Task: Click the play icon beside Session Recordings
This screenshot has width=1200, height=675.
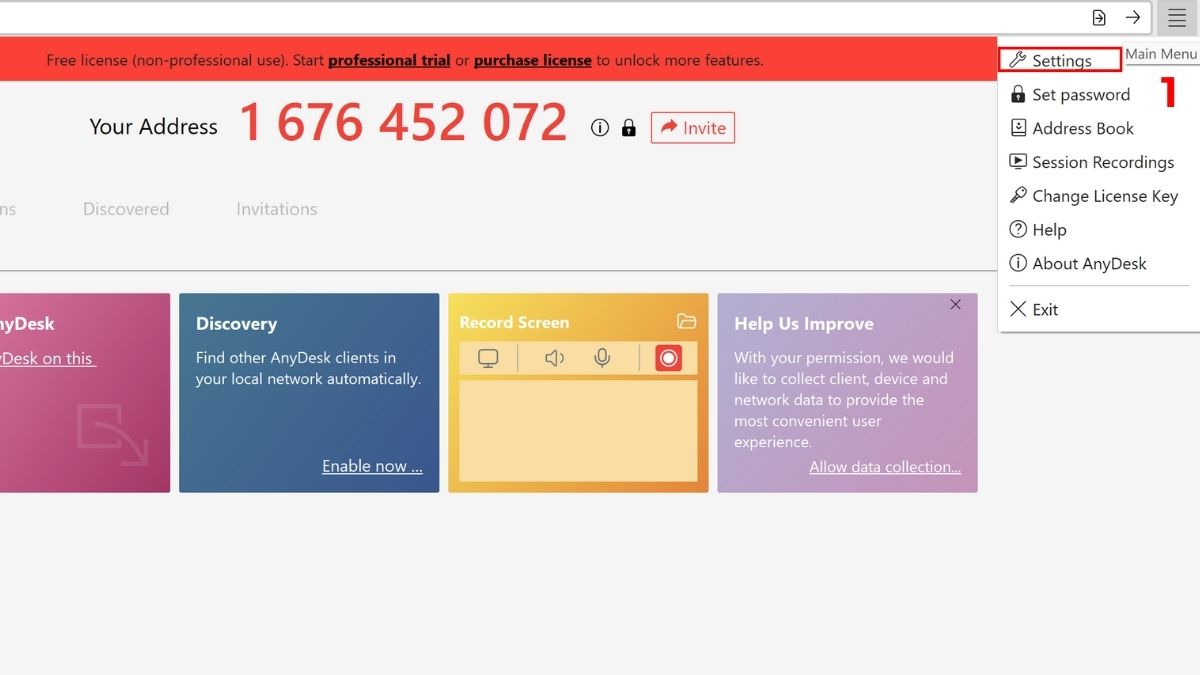Action: pyautogui.click(x=1018, y=161)
